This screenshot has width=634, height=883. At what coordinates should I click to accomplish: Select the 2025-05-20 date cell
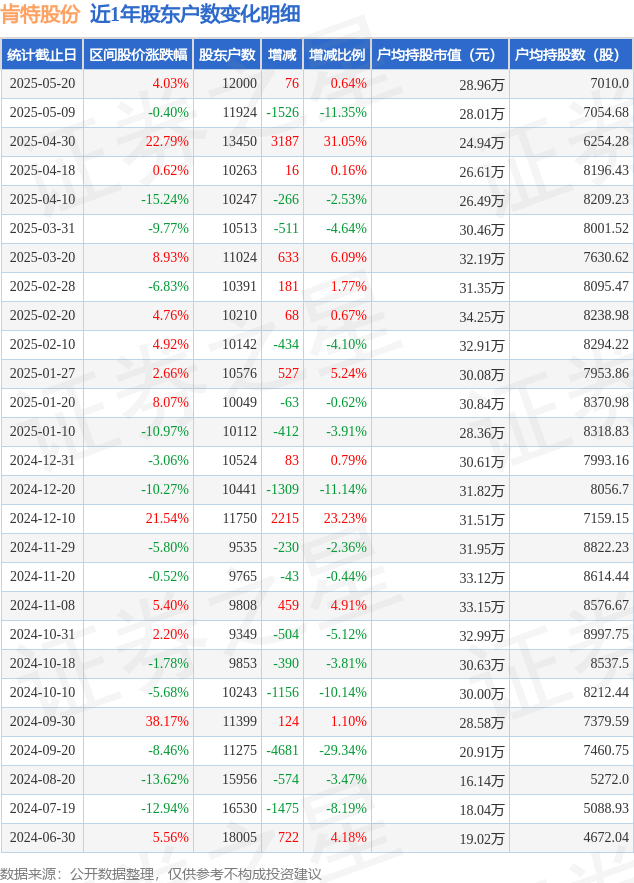pyautogui.click(x=42, y=83)
